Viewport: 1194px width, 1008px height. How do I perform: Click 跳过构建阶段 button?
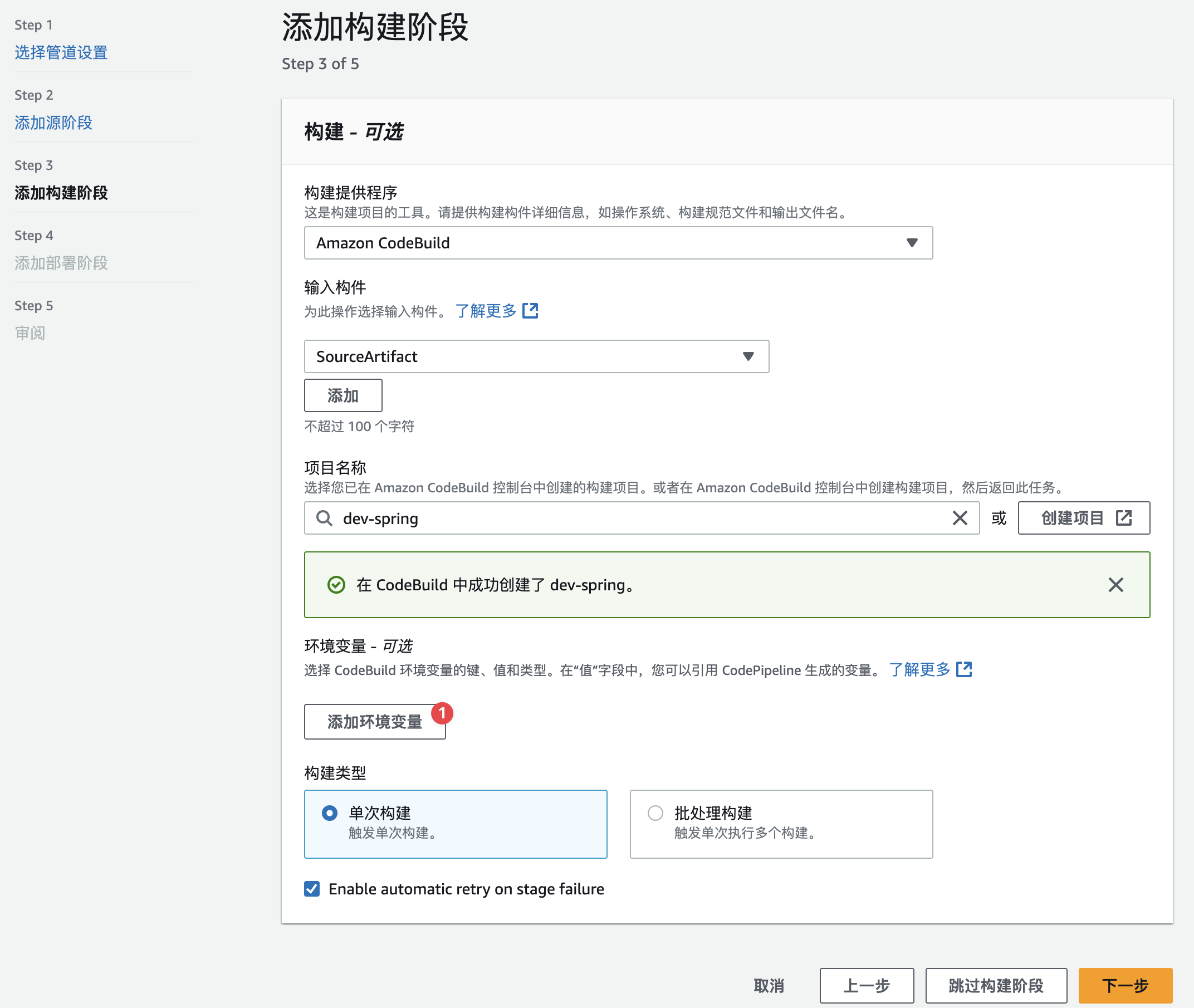tap(995, 985)
